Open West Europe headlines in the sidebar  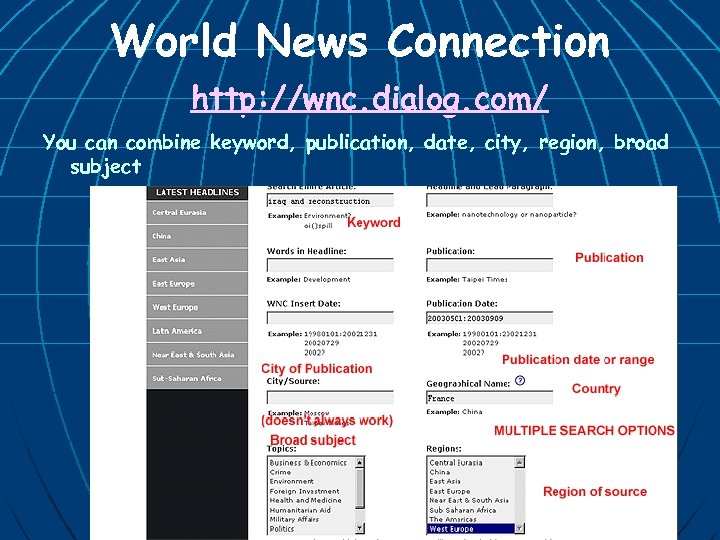197,307
